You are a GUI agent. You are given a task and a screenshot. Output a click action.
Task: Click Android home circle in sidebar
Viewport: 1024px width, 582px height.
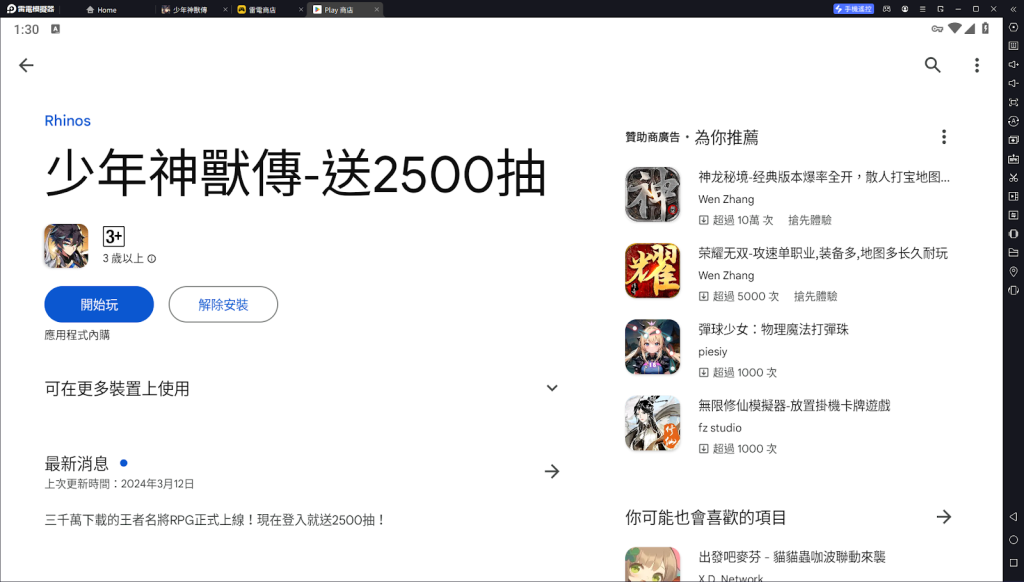click(1014, 540)
